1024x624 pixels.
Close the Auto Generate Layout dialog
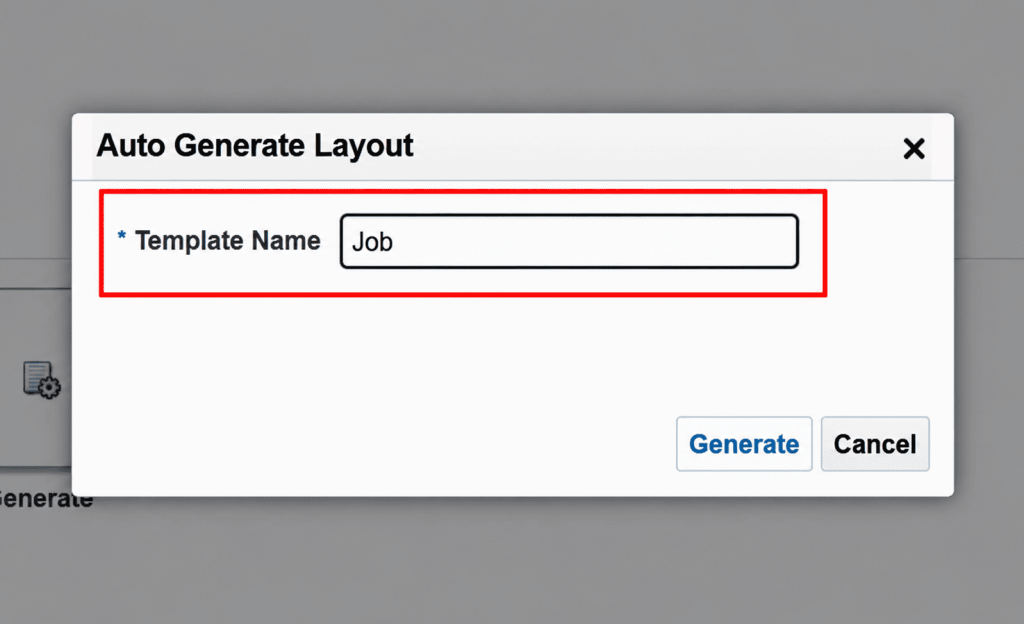[914, 149]
